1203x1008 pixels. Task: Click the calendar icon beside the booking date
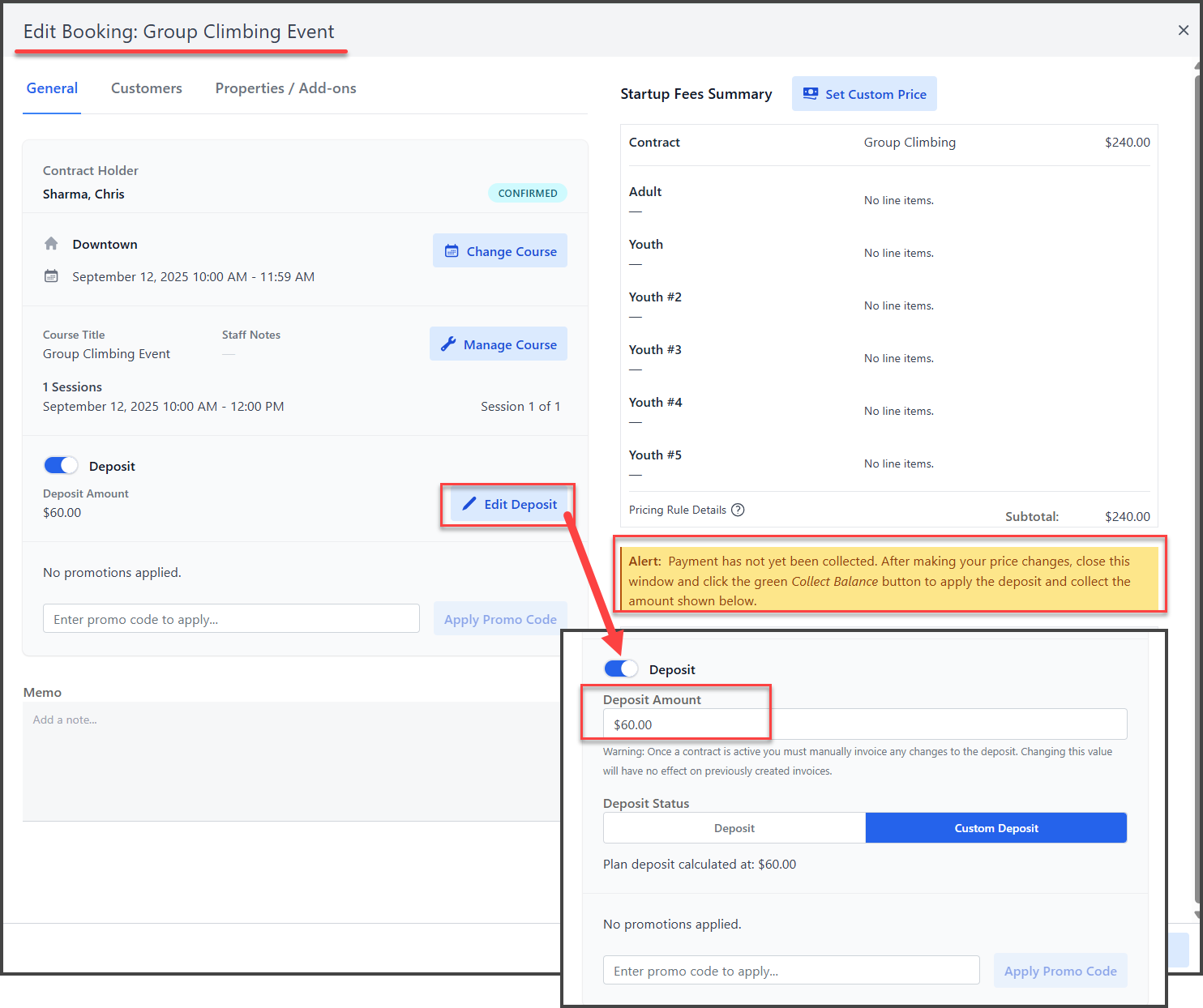click(51, 276)
